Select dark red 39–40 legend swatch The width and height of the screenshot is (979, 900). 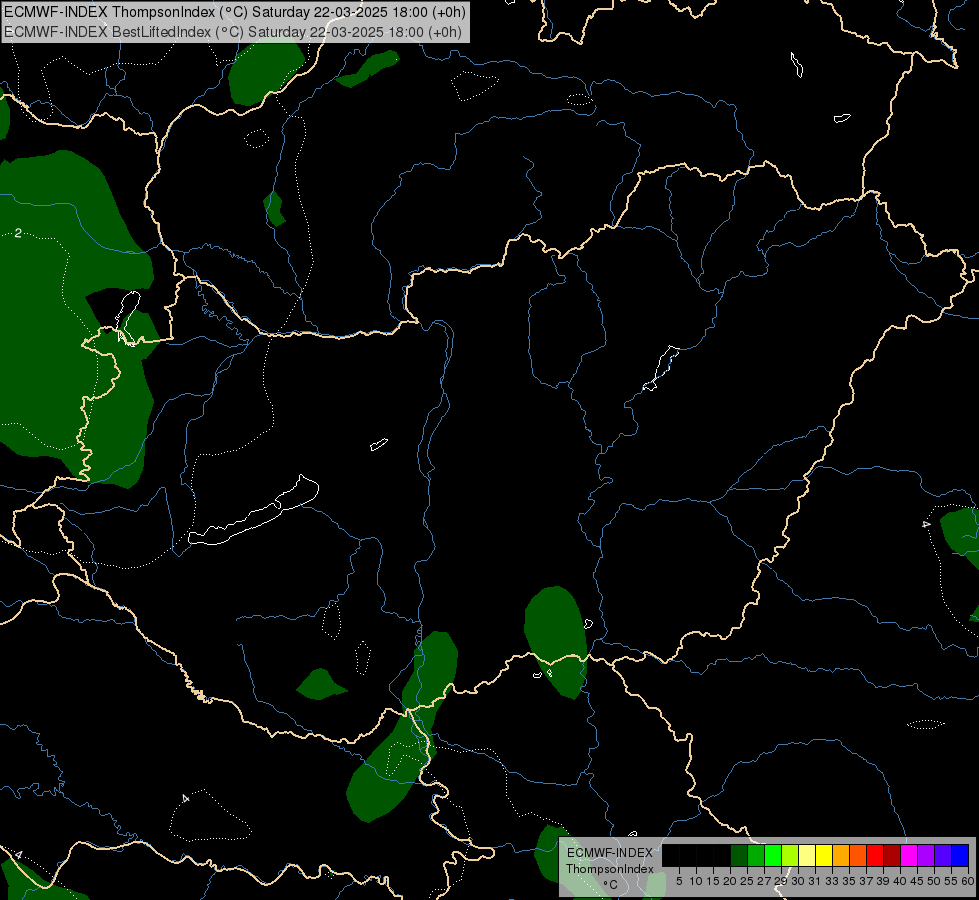click(892, 855)
